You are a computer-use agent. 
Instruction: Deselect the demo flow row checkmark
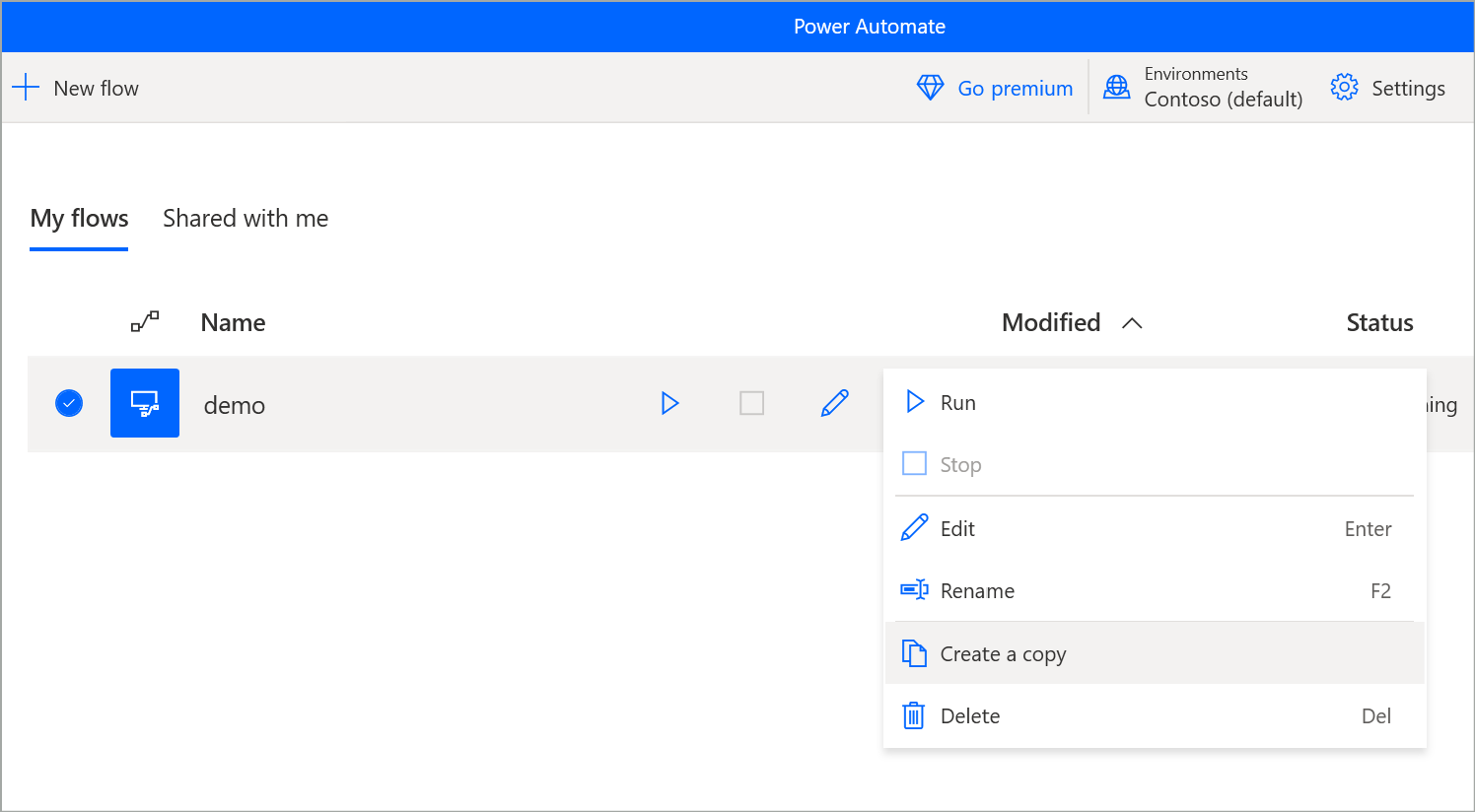coord(69,403)
